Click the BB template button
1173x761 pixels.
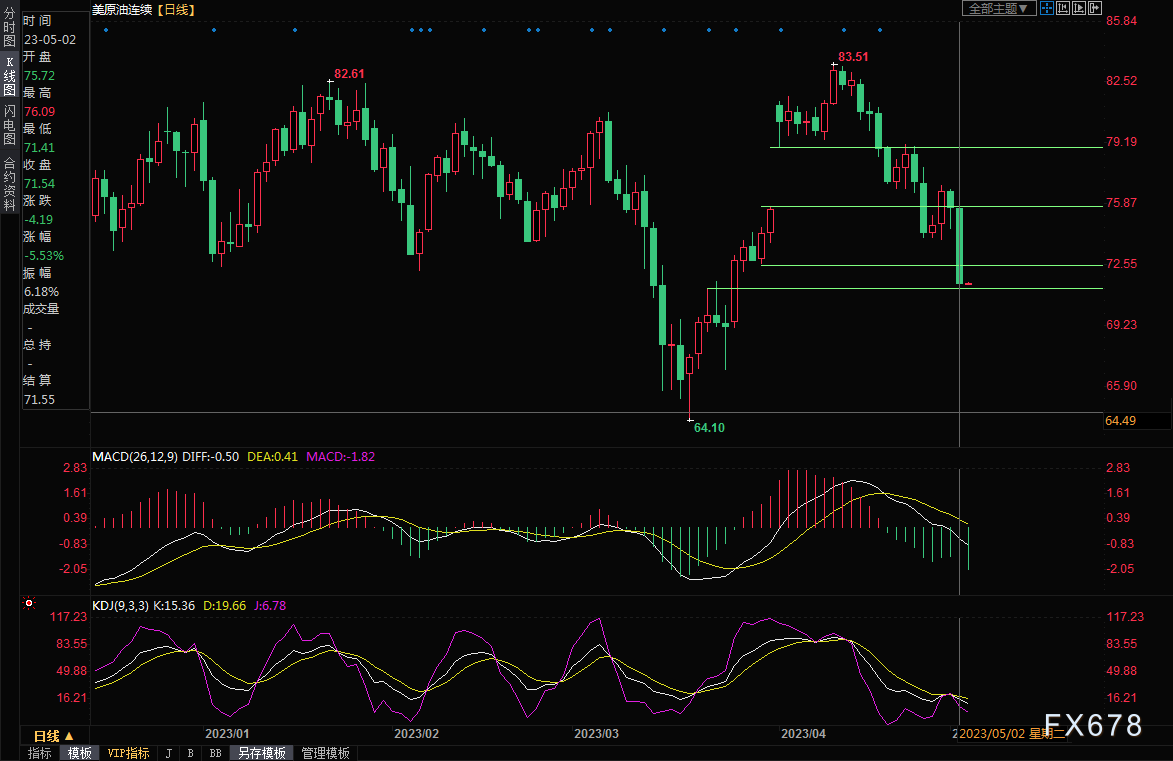(x=215, y=753)
